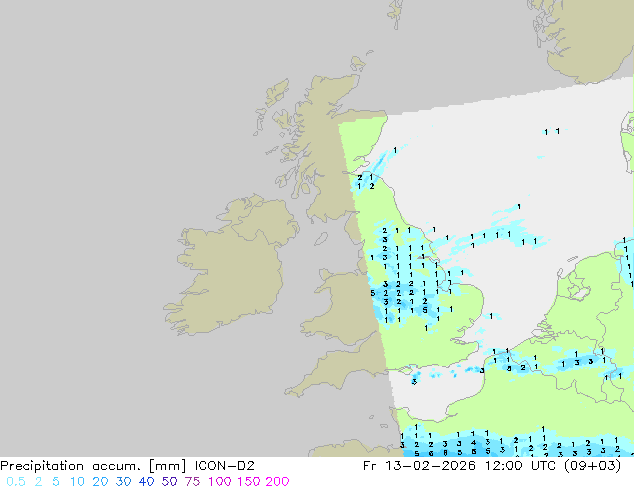Click the magenta 100 legend value
The image size is (634, 490).
pyautogui.click(x=220, y=482)
